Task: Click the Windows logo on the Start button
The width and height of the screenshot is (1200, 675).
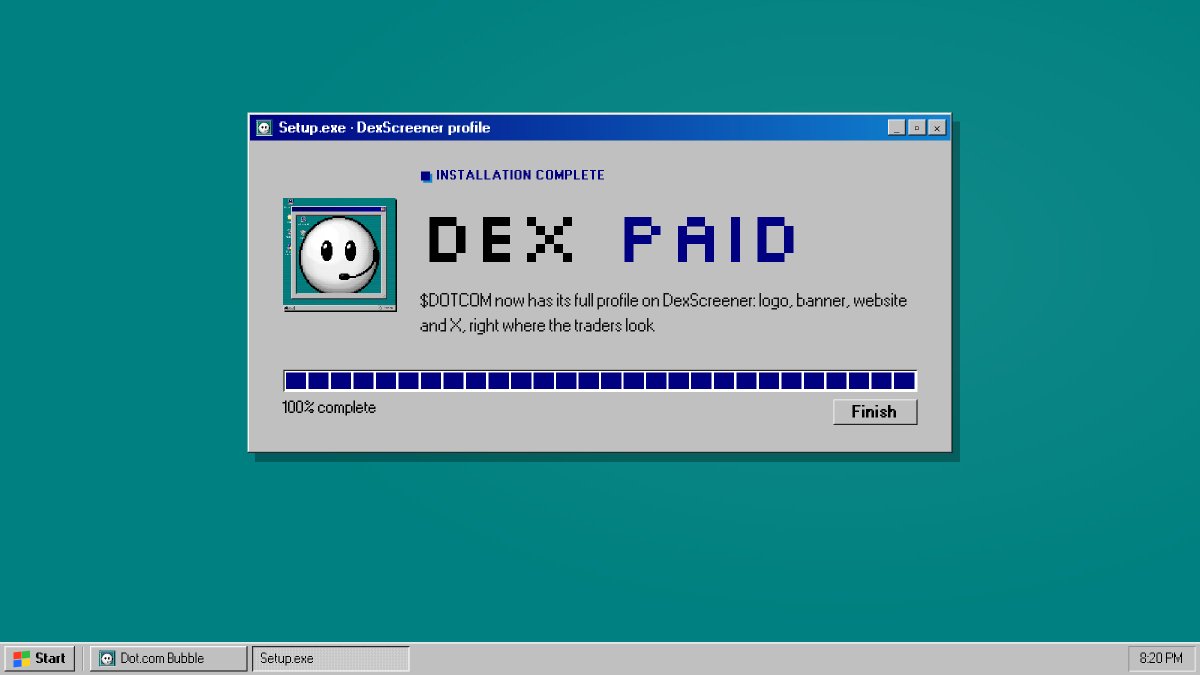Action: click(x=22, y=658)
